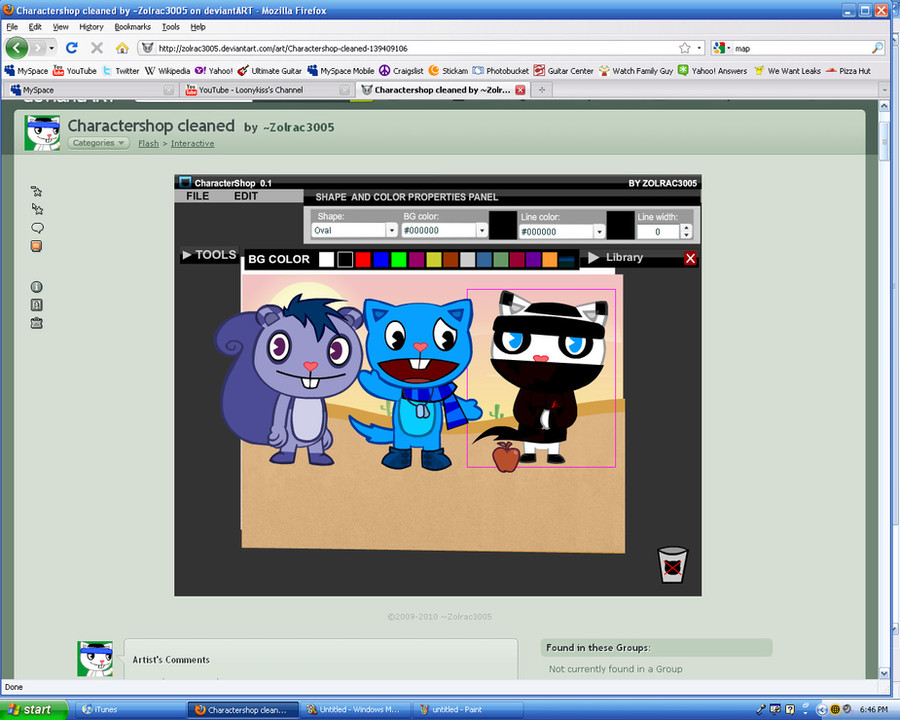Go to the Firefox home page icon
This screenshot has width=900, height=720.
click(122, 48)
